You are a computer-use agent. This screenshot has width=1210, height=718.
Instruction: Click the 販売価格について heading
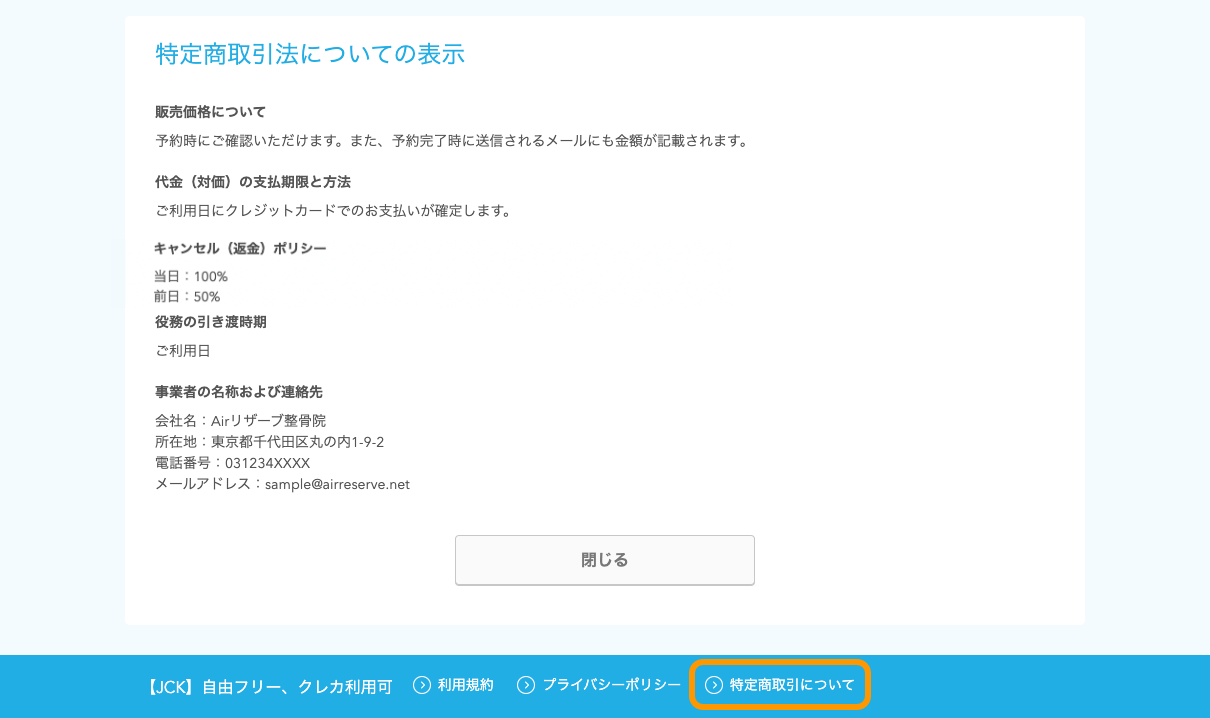(210, 112)
